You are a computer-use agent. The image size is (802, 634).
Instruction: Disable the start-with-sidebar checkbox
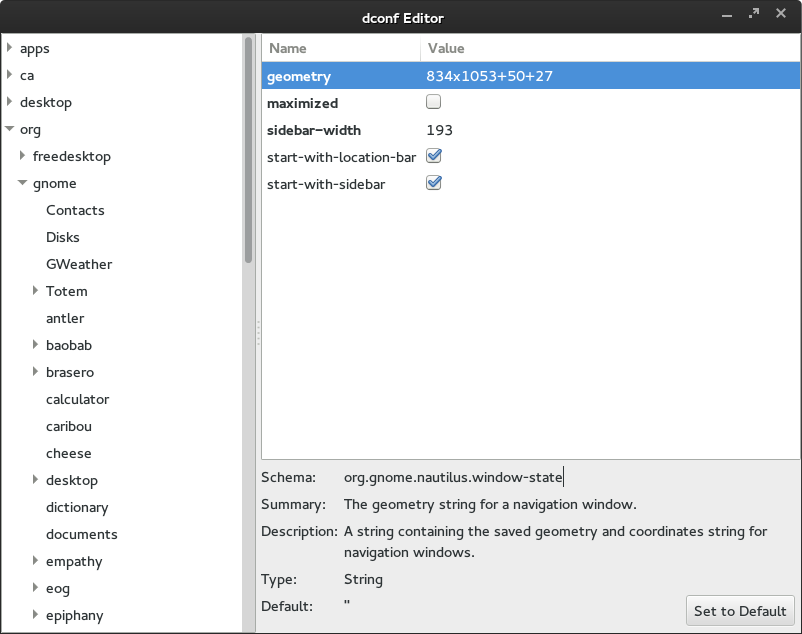point(433,183)
